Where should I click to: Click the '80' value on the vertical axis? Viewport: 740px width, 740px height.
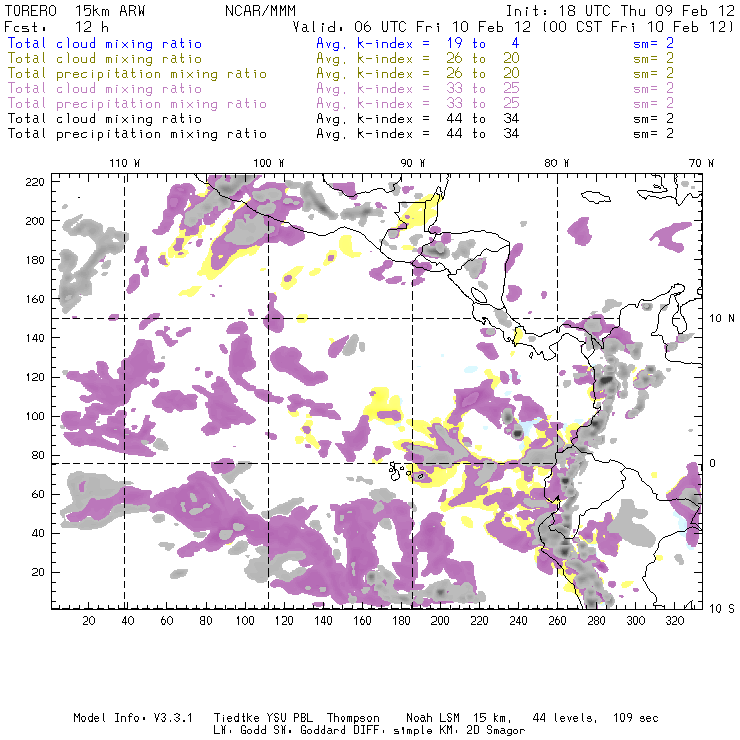(x=39, y=455)
